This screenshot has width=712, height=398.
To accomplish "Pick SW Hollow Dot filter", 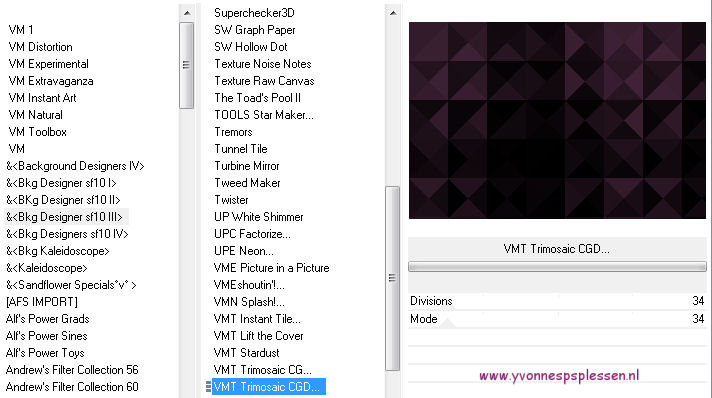I will click(251, 47).
